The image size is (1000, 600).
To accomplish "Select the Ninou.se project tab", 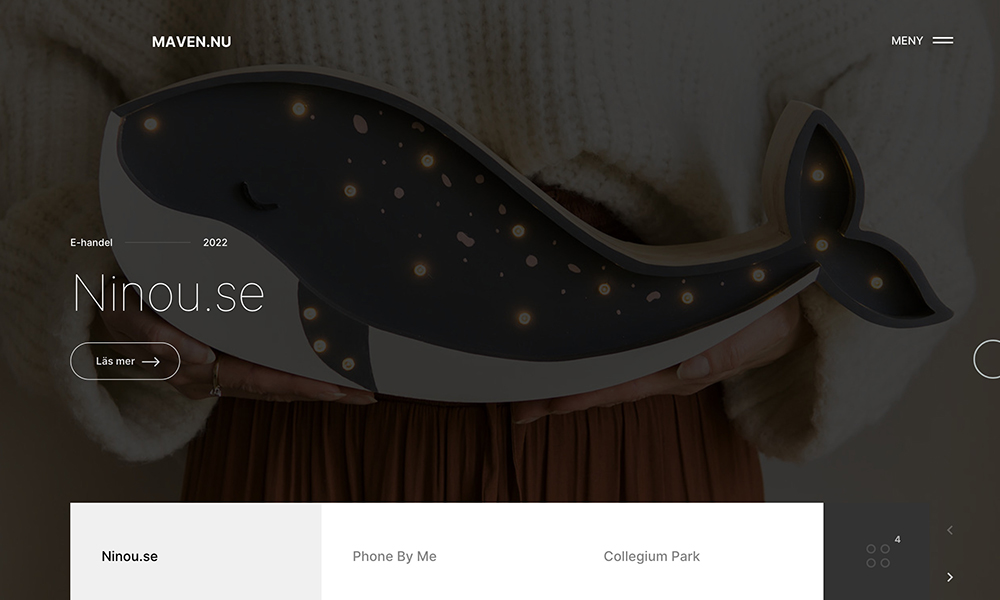I will click(196, 552).
